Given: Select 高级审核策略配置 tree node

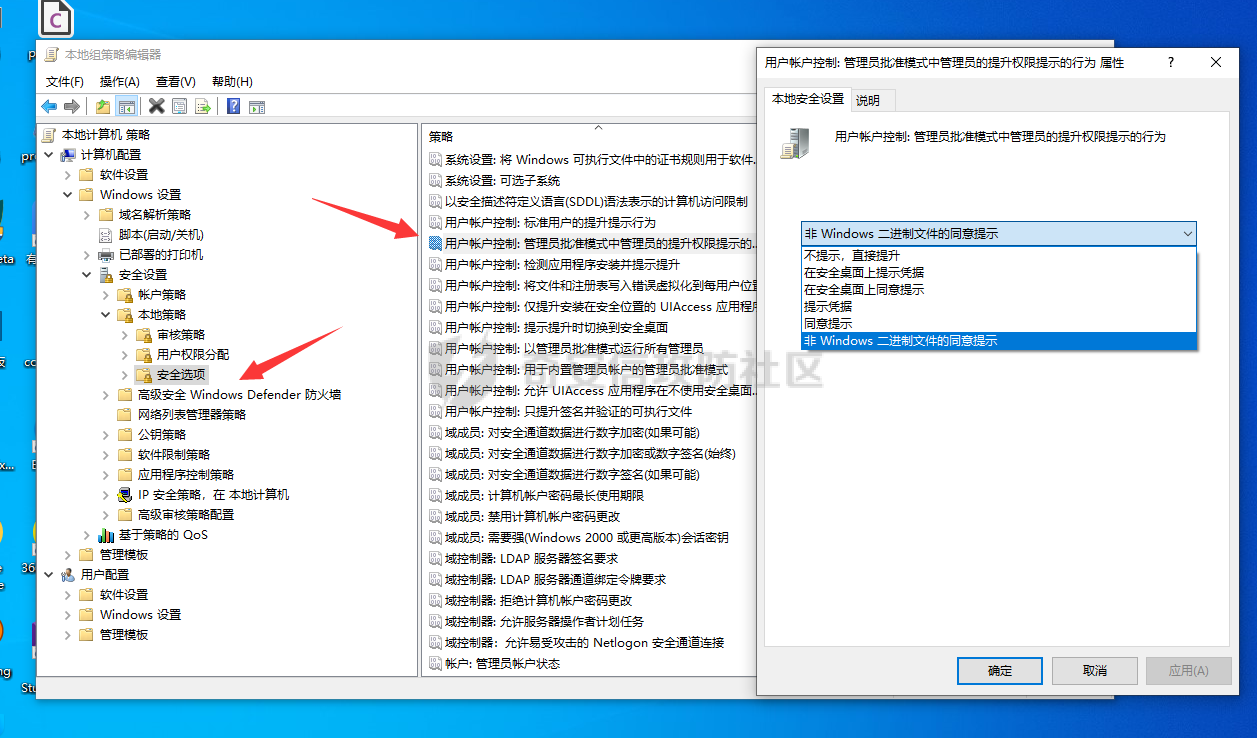Looking at the screenshot, I should [x=186, y=514].
